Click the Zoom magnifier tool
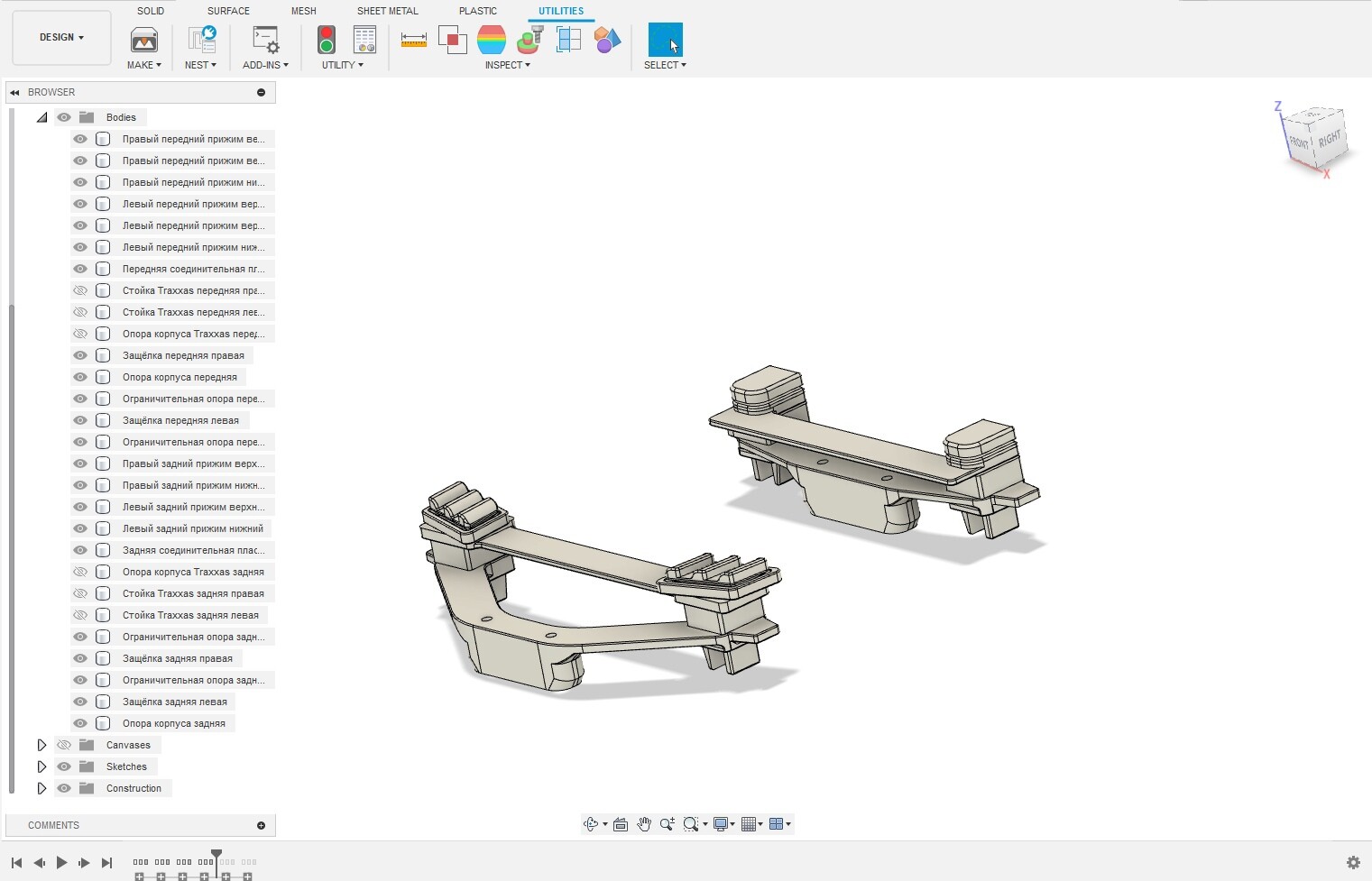Viewport: 1372px width, 881px height. coord(668,824)
